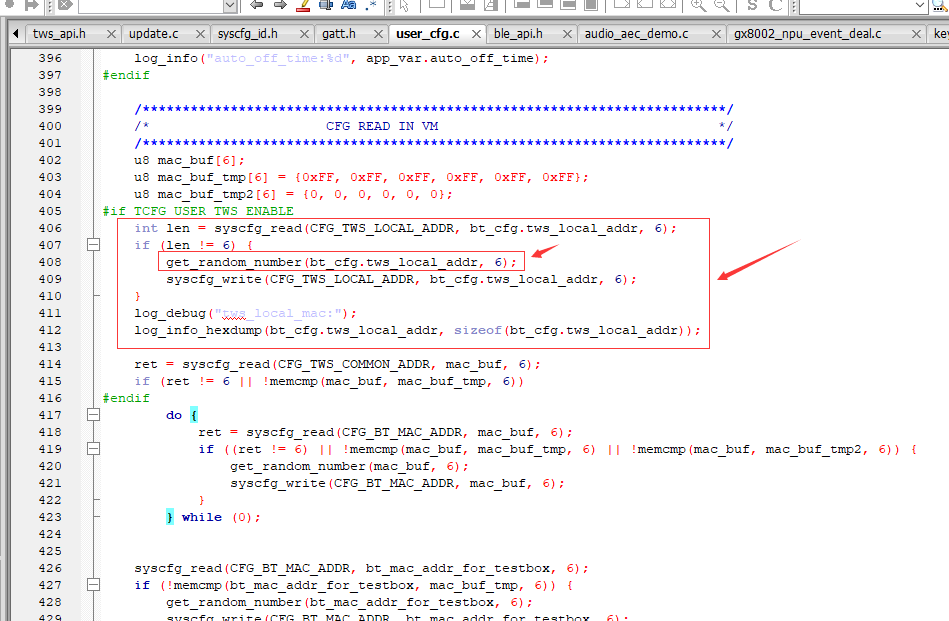Toggle the match case Aa icon
This screenshot has height=621, width=949.
coord(349,5)
